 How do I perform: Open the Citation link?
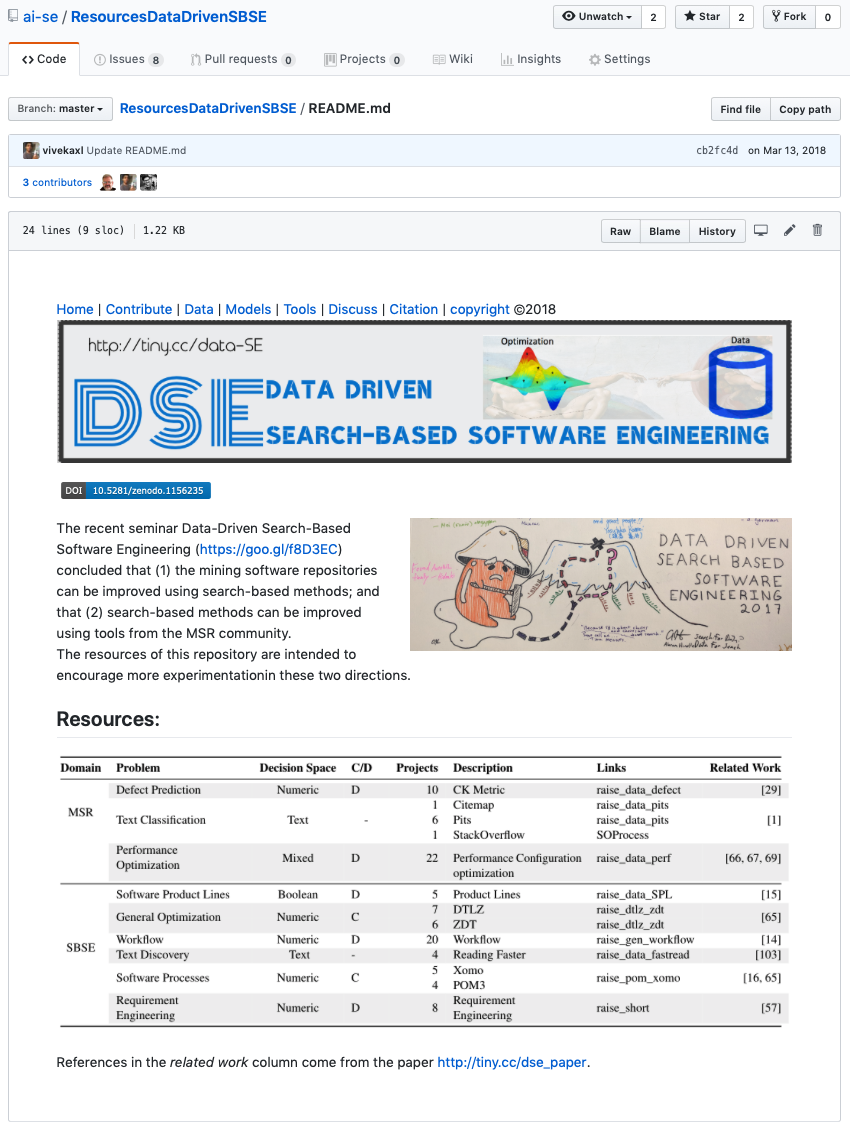tap(414, 309)
